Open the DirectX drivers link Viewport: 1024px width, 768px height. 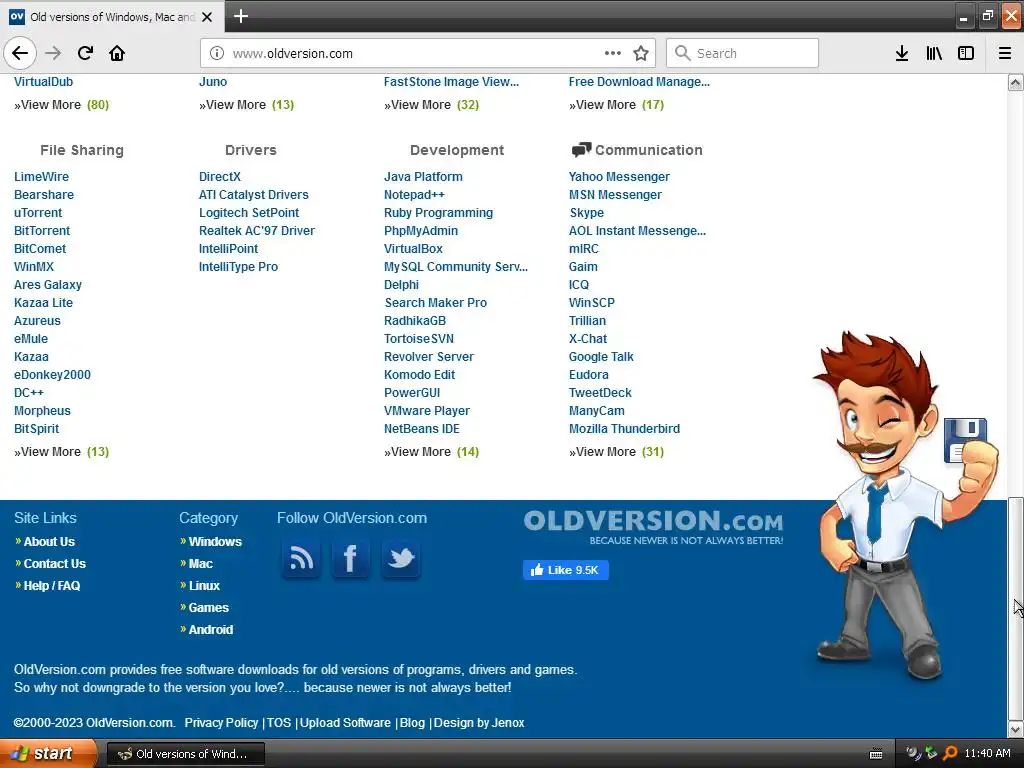(x=220, y=177)
